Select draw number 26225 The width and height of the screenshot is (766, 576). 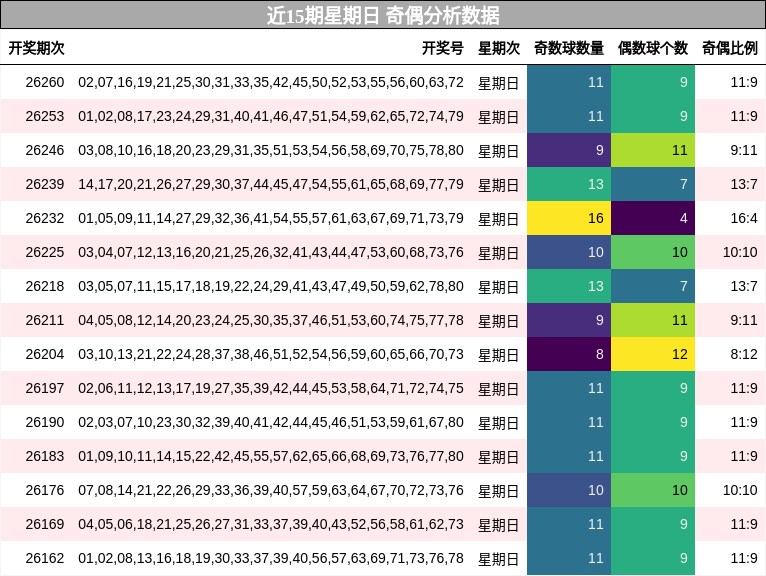coord(45,252)
